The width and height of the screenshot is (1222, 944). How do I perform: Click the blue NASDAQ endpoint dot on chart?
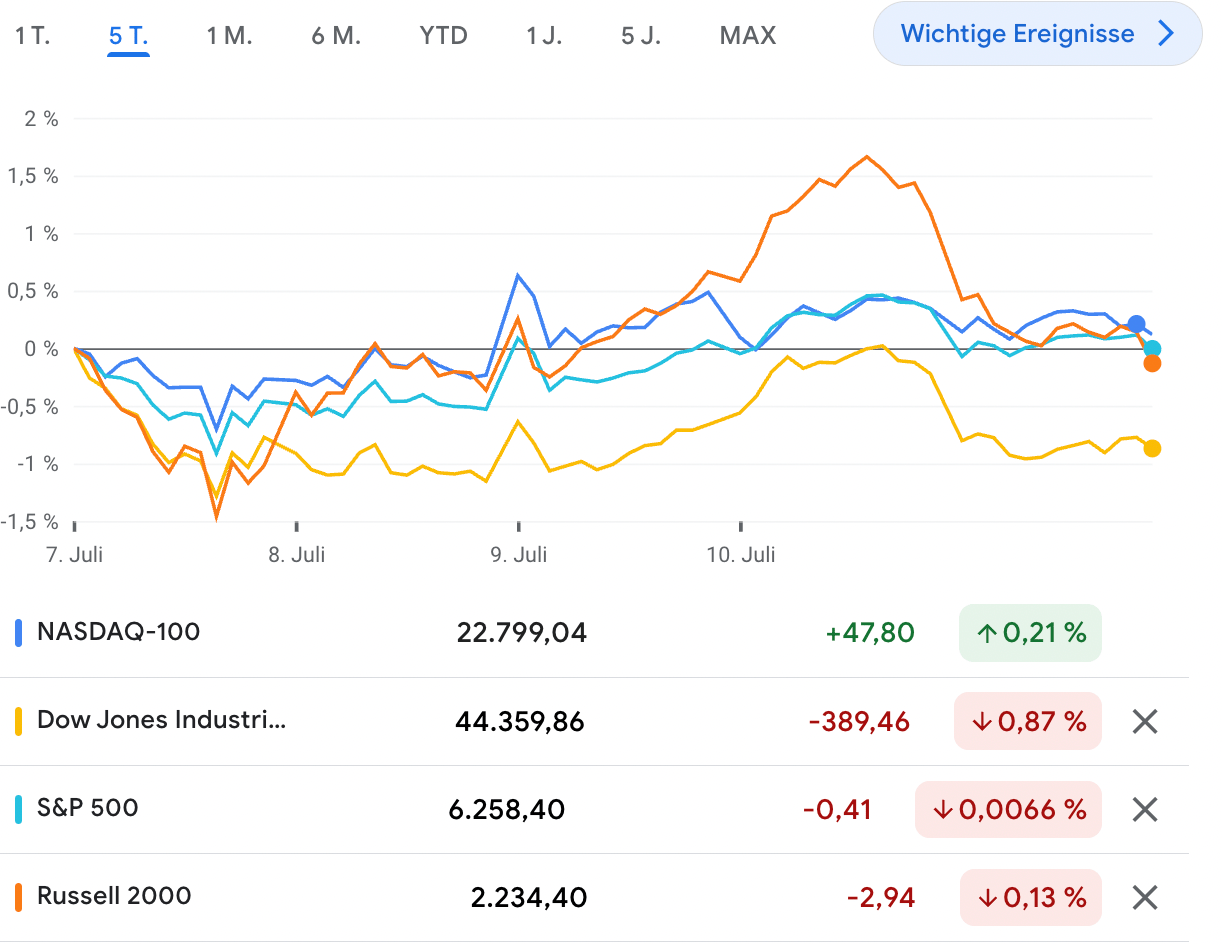(1136, 324)
